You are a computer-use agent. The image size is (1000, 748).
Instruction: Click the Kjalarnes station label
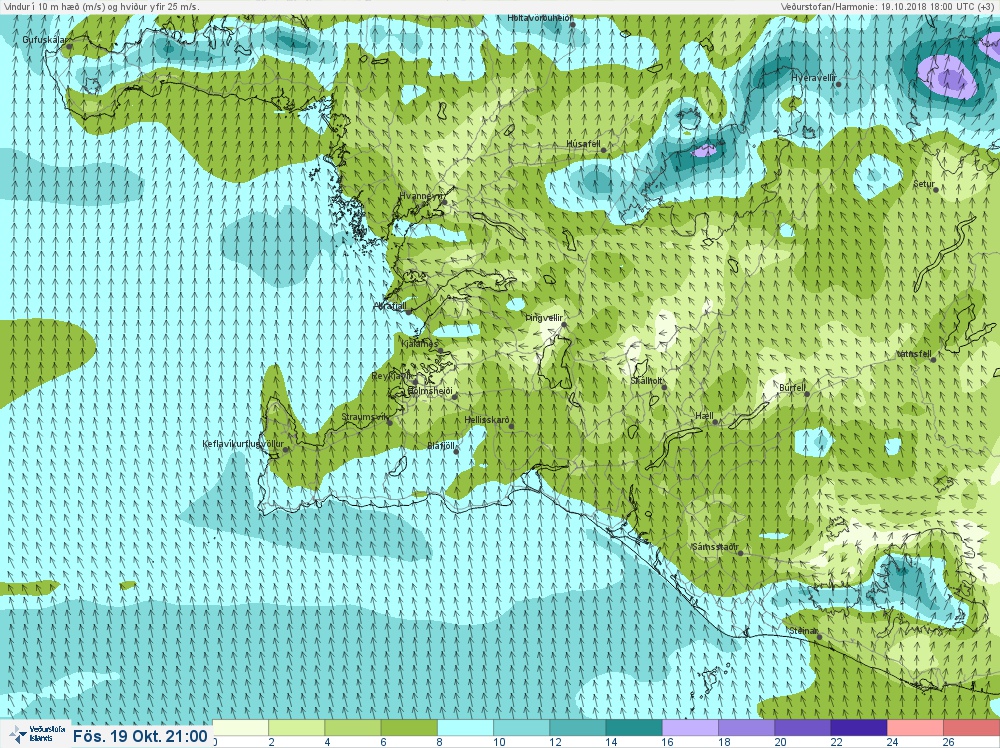click(420, 344)
